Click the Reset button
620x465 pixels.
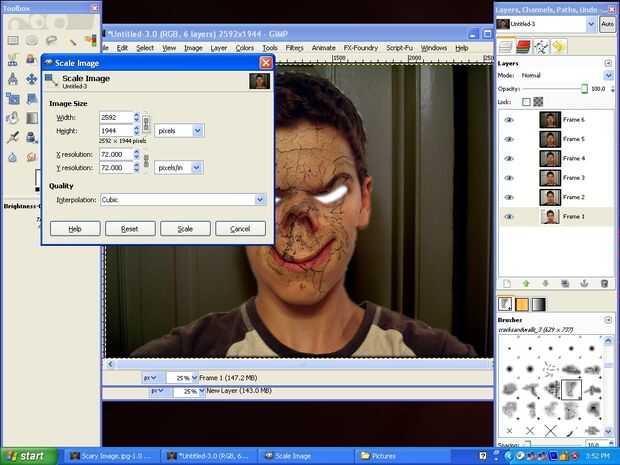130,229
